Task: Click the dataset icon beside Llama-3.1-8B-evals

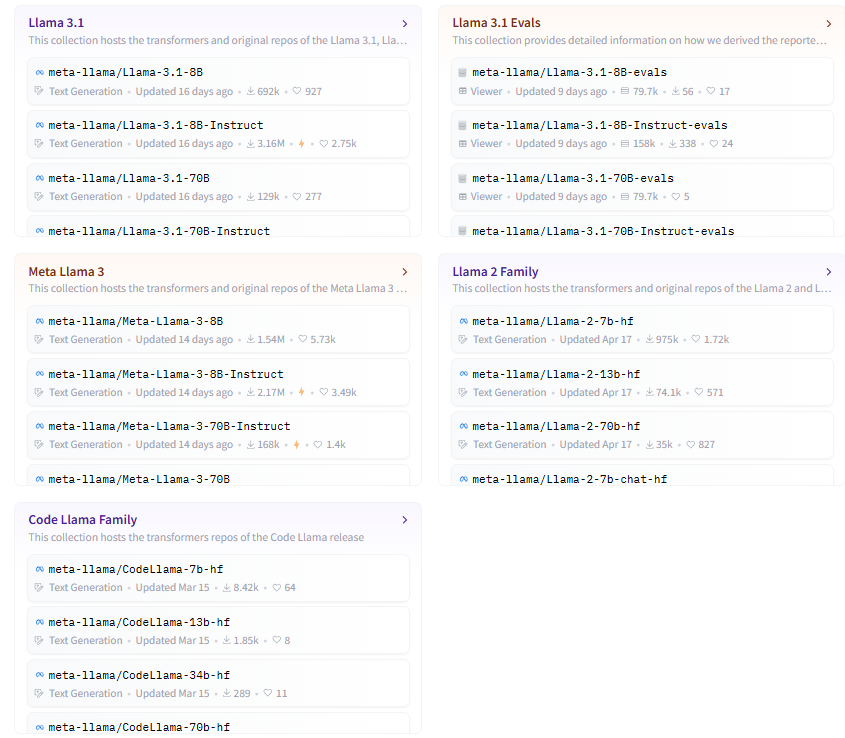Action: [x=462, y=73]
